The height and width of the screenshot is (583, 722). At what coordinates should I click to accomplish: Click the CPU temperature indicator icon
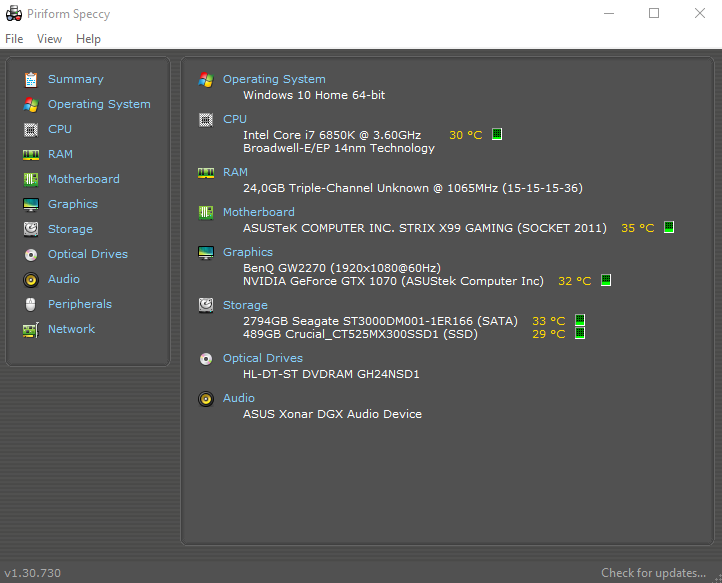coord(497,134)
